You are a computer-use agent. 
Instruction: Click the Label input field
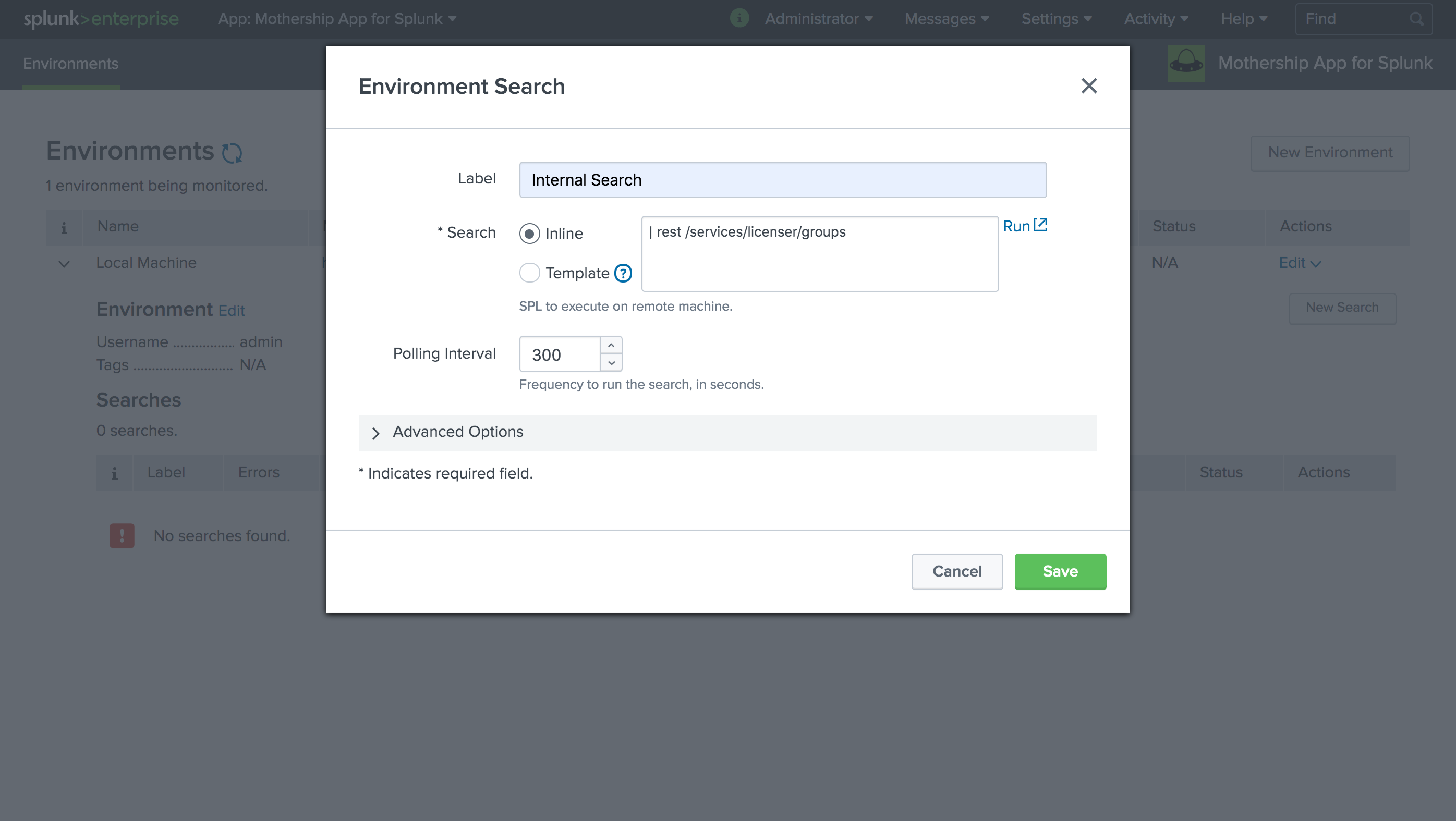point(783,180)
